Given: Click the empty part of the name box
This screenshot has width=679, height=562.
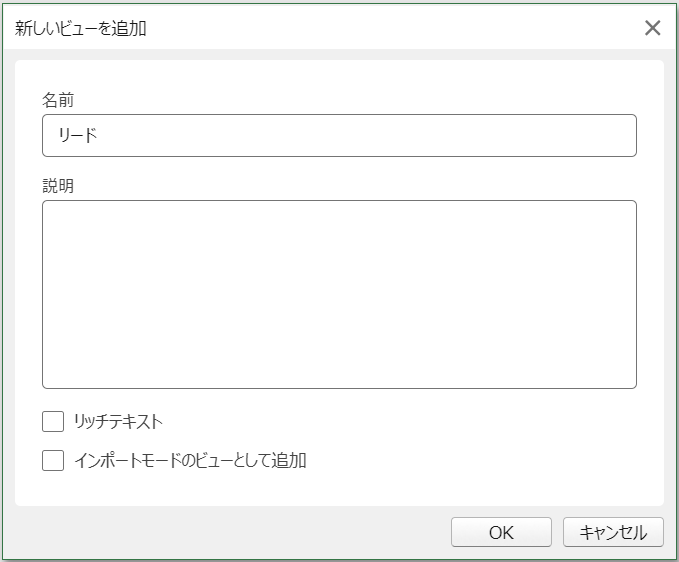Looking at the screenshot, I should coord(368,136).
